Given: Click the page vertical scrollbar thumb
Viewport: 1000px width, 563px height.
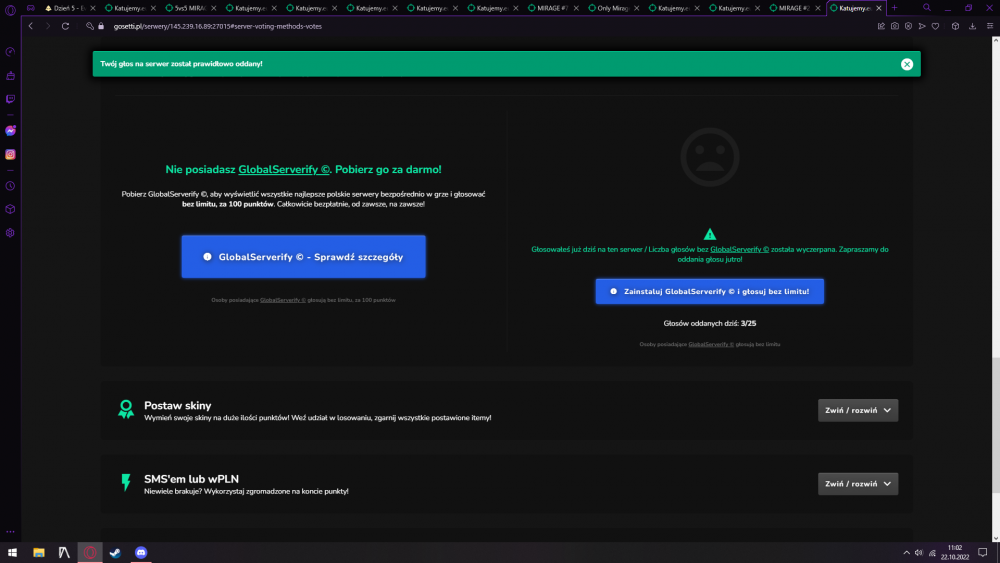Looking at the screenshot, I should click(996, 425).
